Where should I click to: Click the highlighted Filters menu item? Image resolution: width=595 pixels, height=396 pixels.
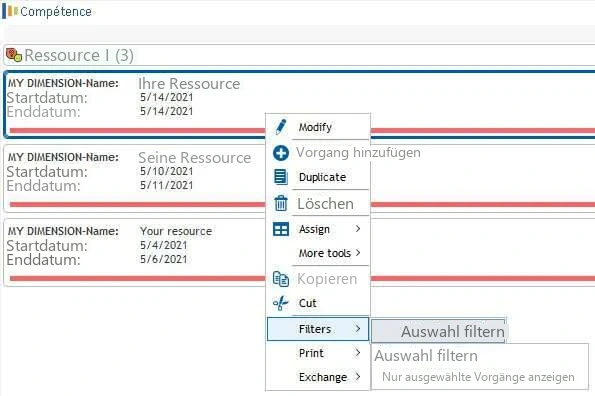(x=318, y=329)
